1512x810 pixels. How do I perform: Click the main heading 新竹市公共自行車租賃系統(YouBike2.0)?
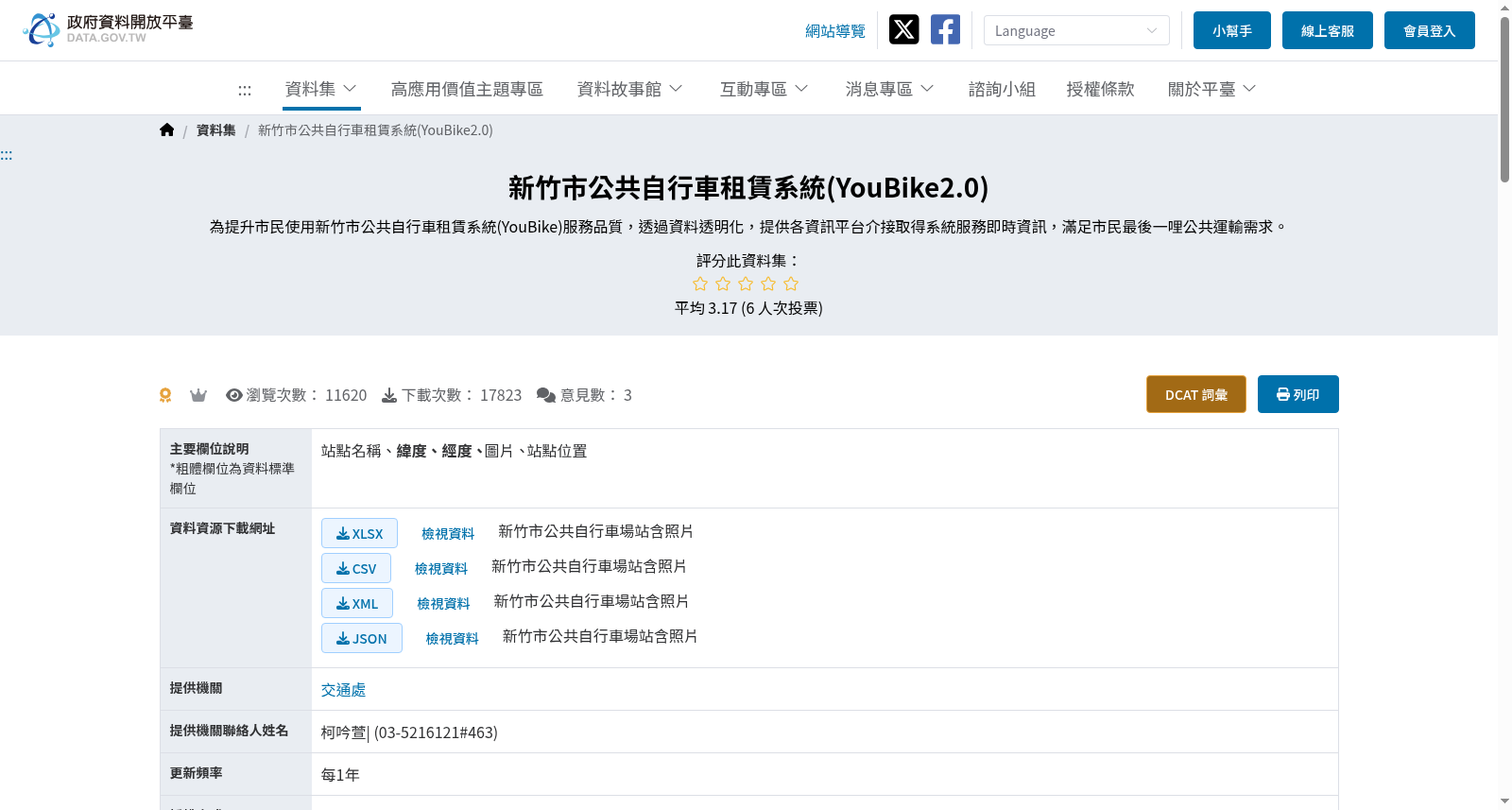tap(748, 188)
